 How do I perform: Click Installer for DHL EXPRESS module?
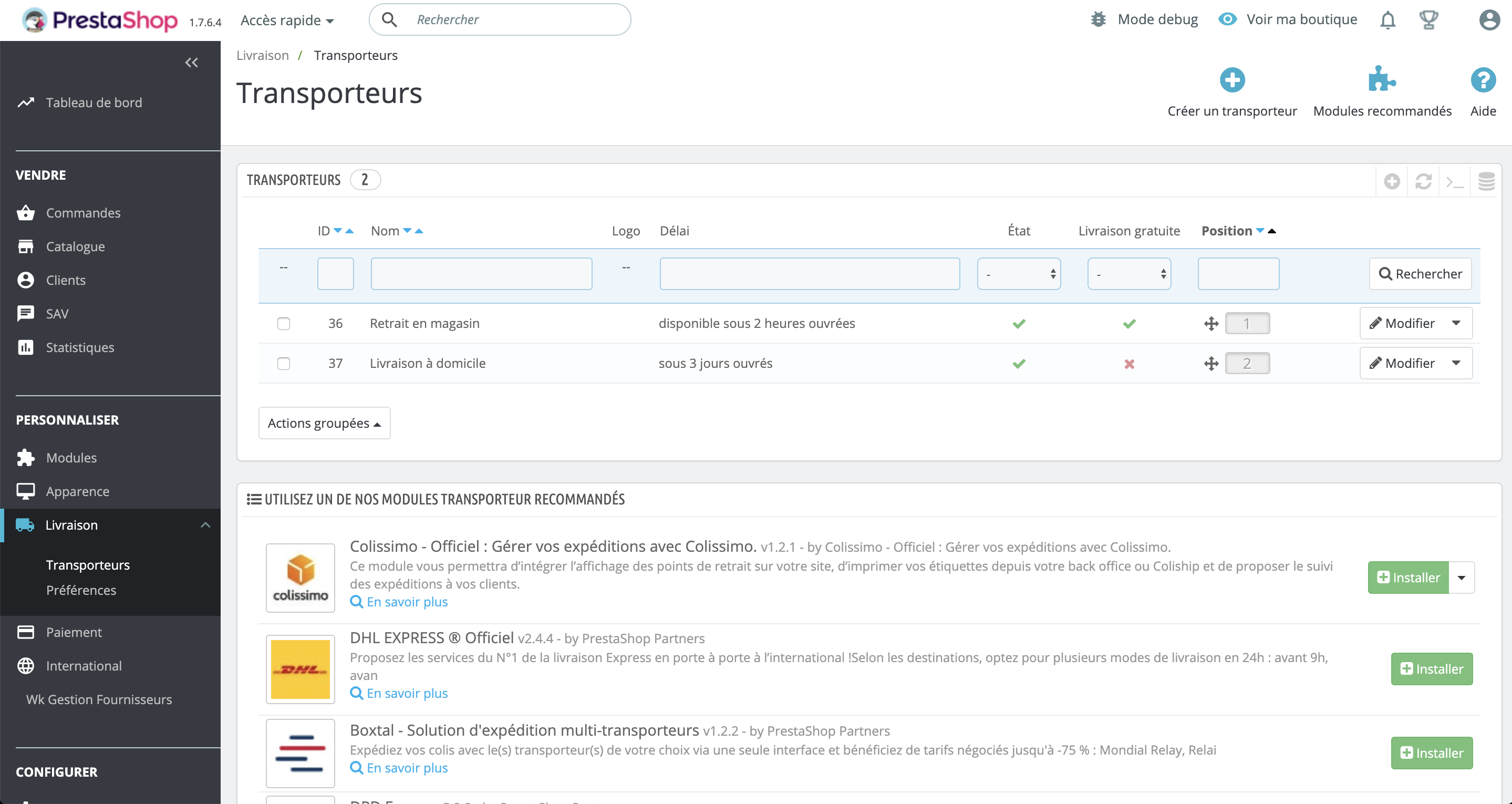pos(1431,669)
